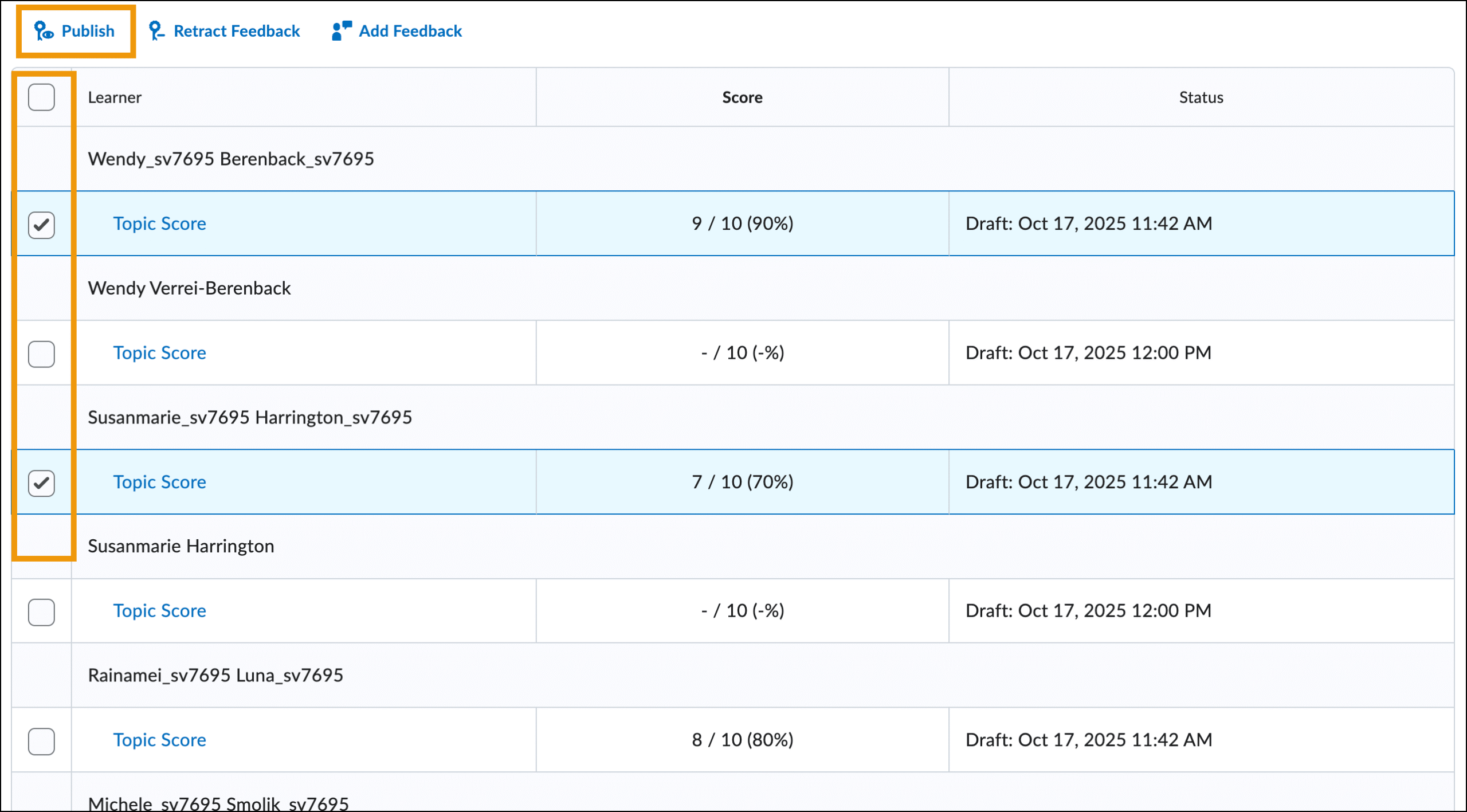Uncheck the 7 / 10 (70%) row checkbox

[41, 483]
